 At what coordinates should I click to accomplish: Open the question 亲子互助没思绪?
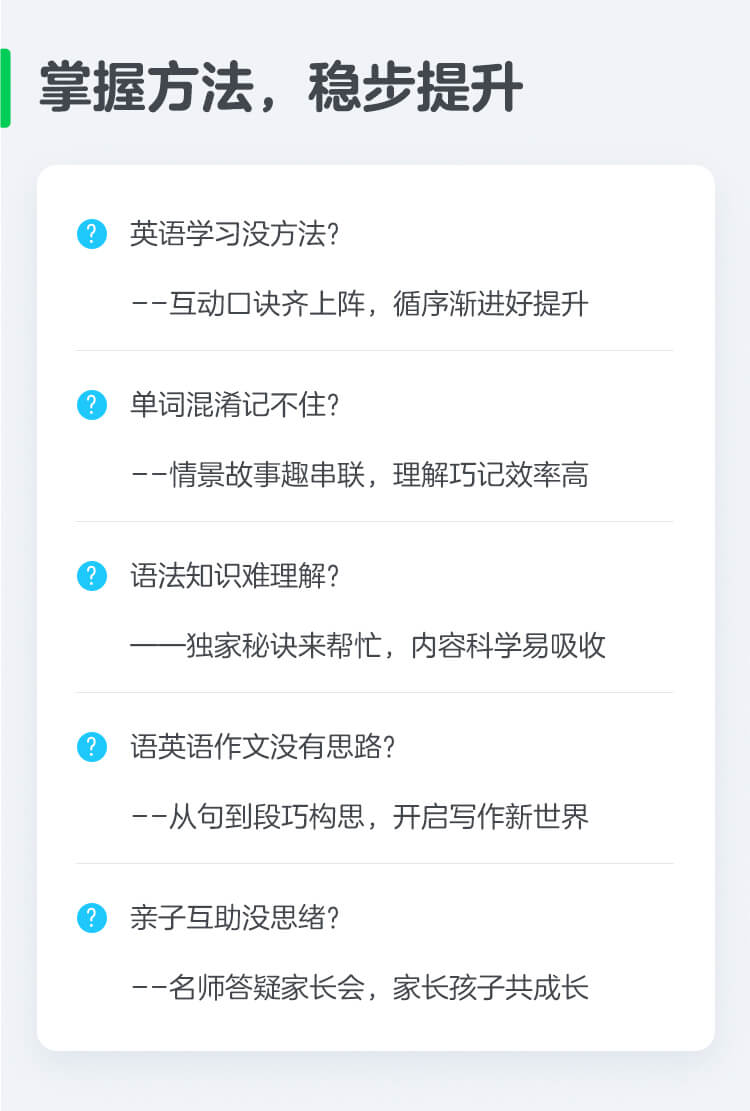click(x=234, y=918)
